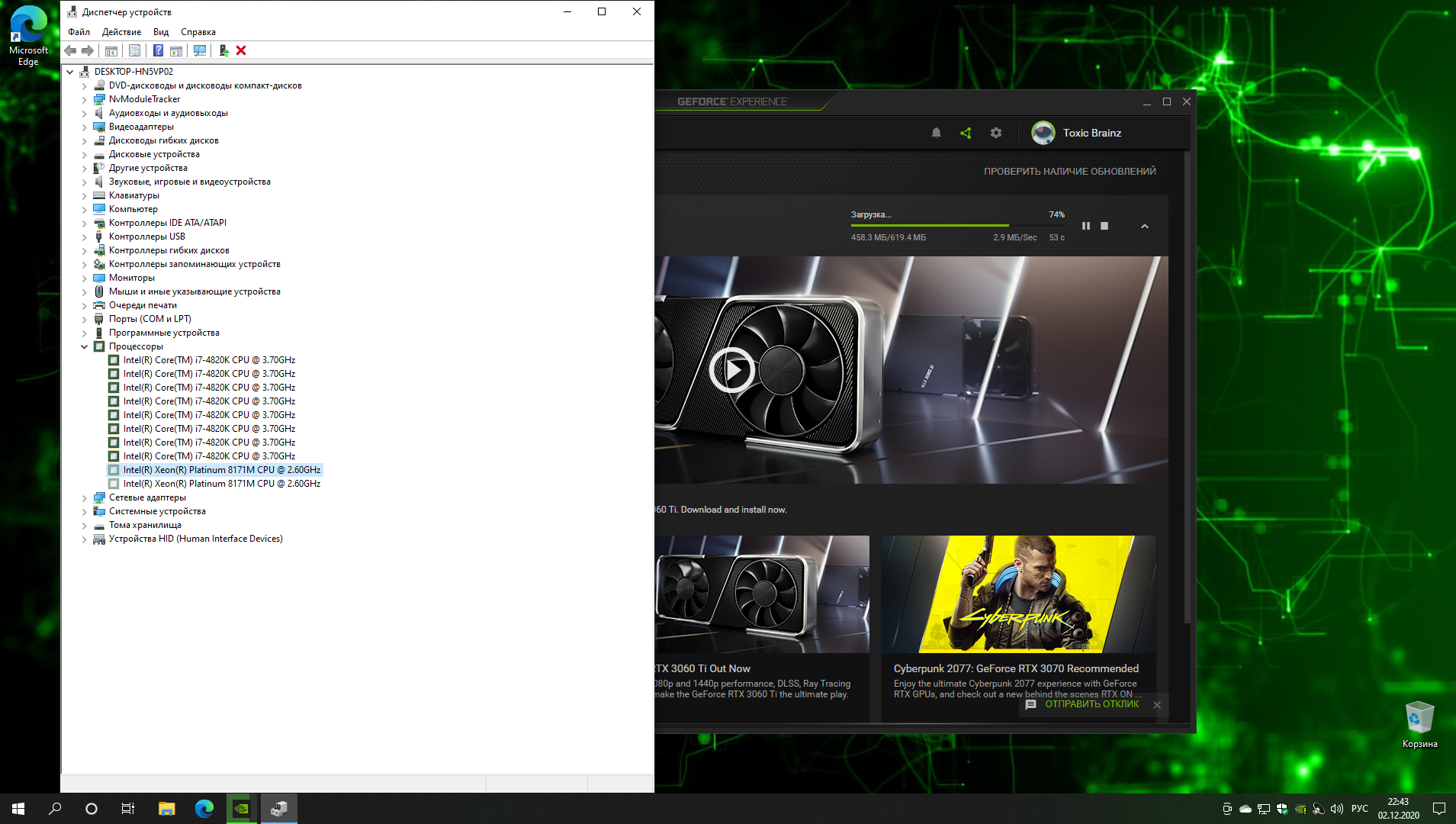Collapse the Процессоры node
The height and width of the screenshot is (824, 1456).
[x=85, y=346]
